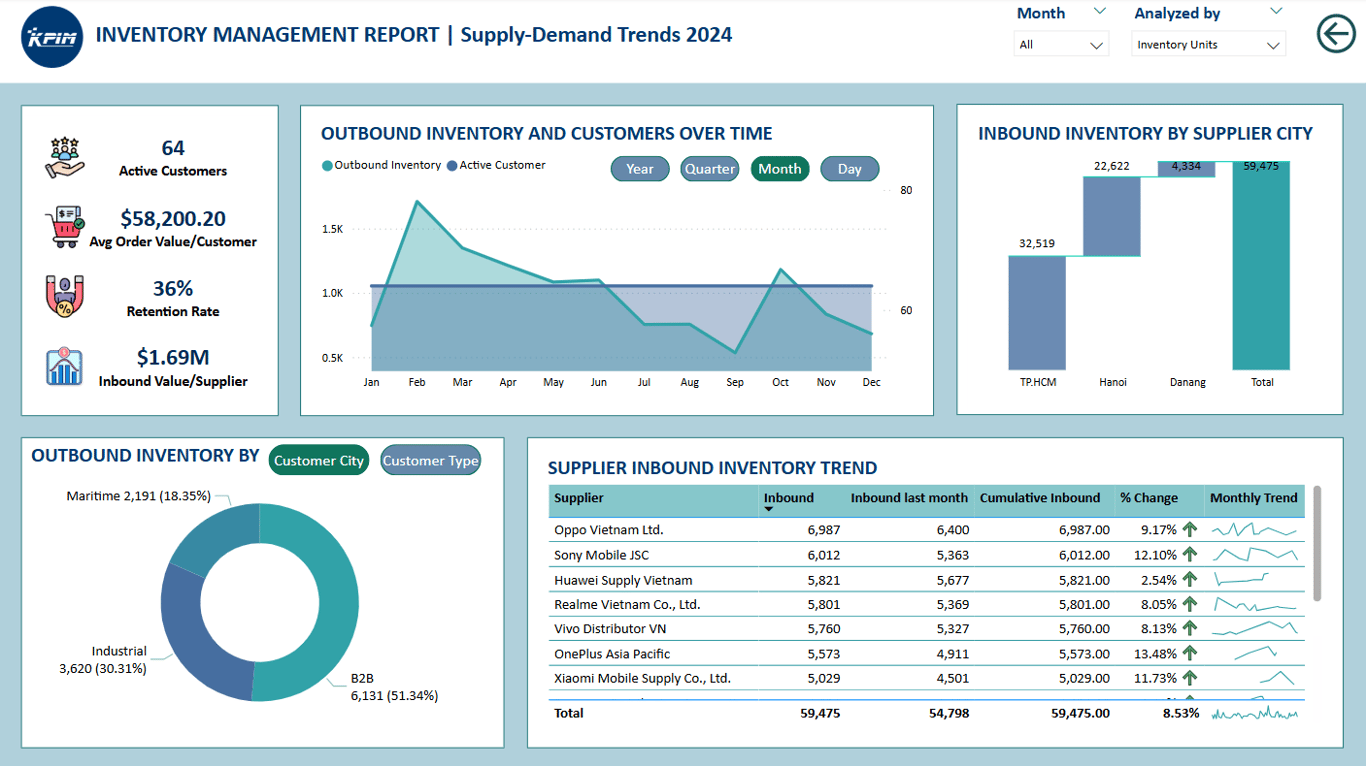This screenshot has width=1366, height=766.
Task: Click the $1.69M Inbound Value figure
Action: [173, 357]
